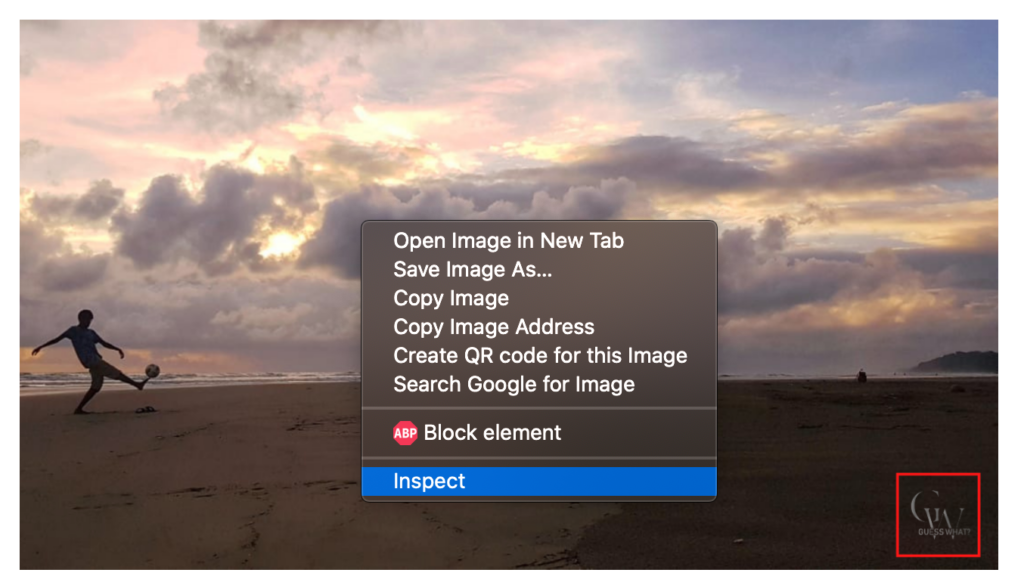Image resolution: width=1024 pixels, height=585 pixels.
Task: Click the Block element menu entry
Action: tap(492, 433)
